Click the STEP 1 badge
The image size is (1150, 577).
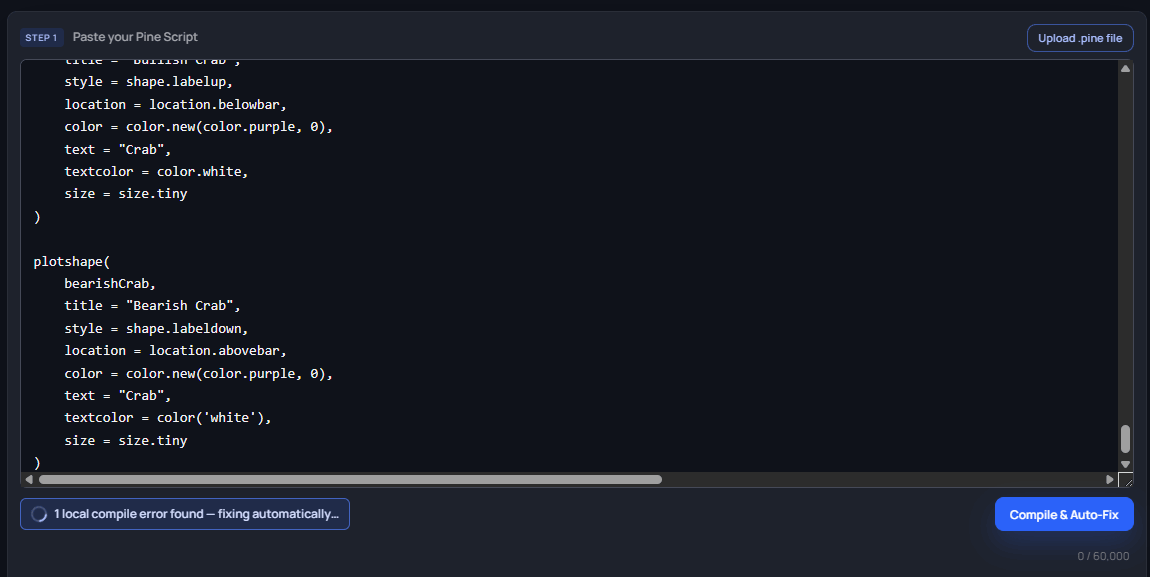[41, 37]
